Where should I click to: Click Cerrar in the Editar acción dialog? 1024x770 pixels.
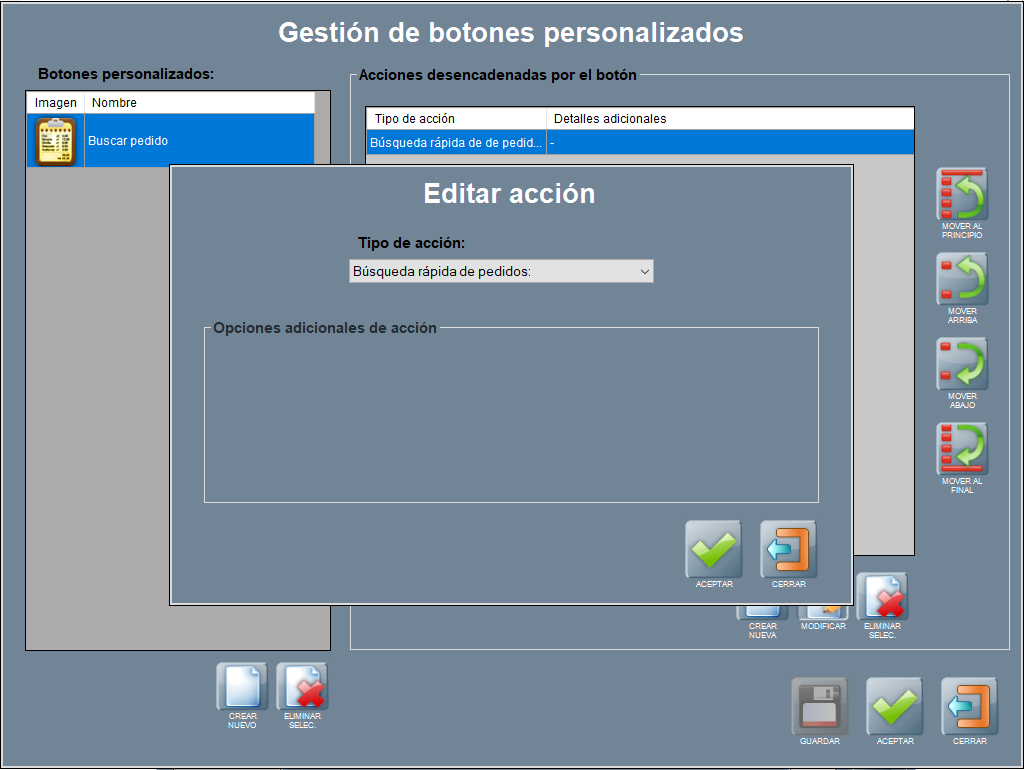pos(788,549)
